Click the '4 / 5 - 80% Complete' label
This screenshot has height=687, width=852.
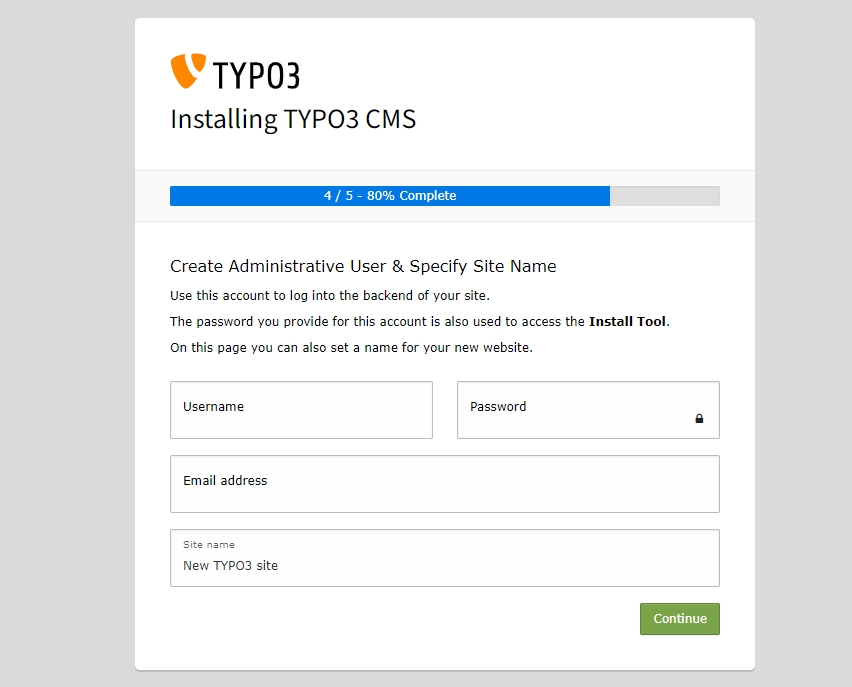(x=390, y=196)
